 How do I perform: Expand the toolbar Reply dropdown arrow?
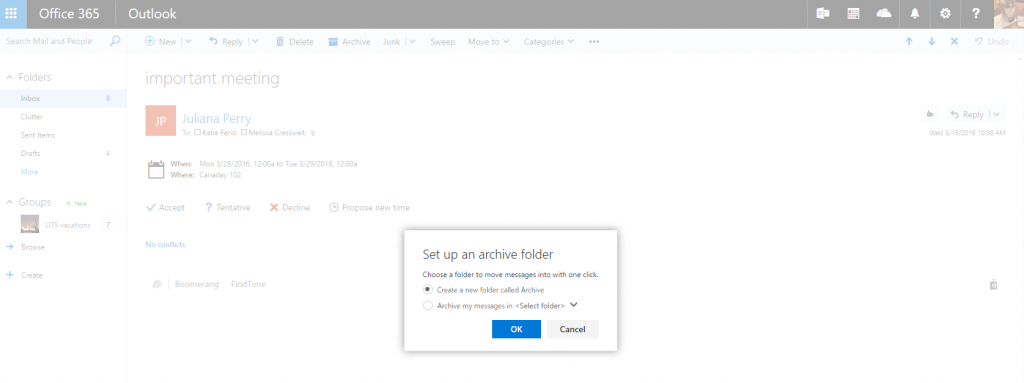255,41
